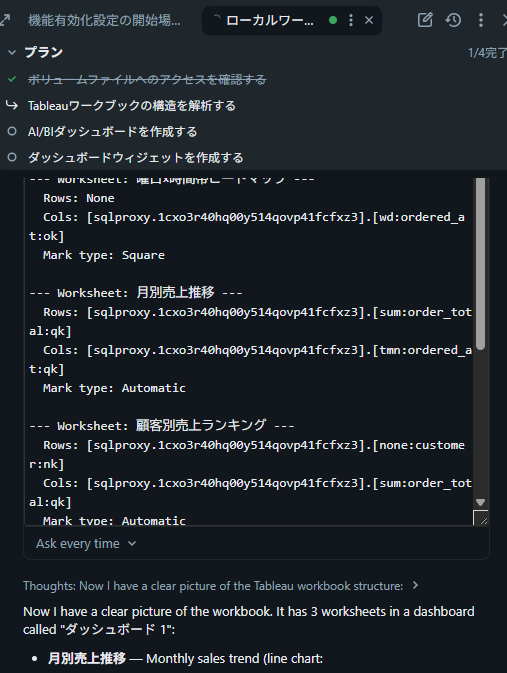Click the scrollbar down arrow in output

point(480,502)
